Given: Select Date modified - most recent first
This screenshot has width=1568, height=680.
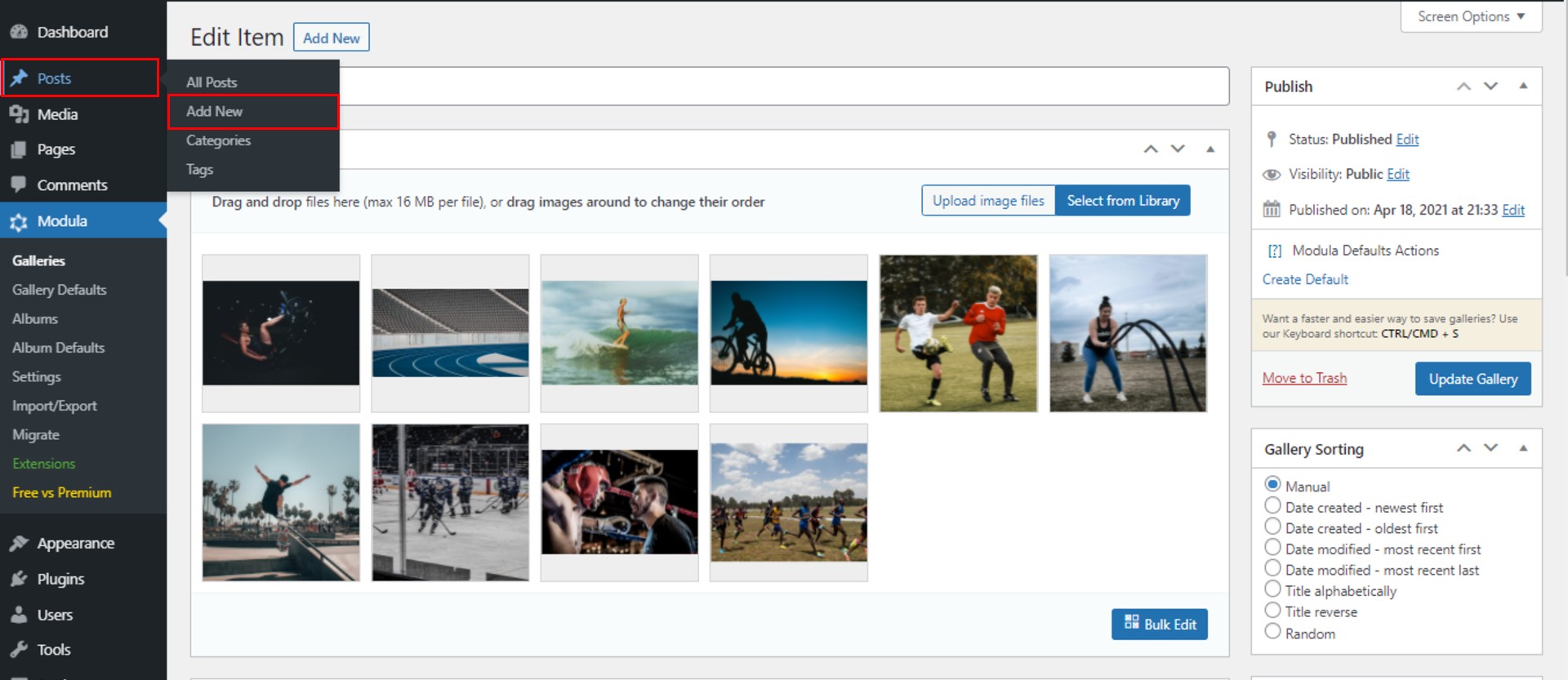Looking at the screenshot, I should (1272, 548).
